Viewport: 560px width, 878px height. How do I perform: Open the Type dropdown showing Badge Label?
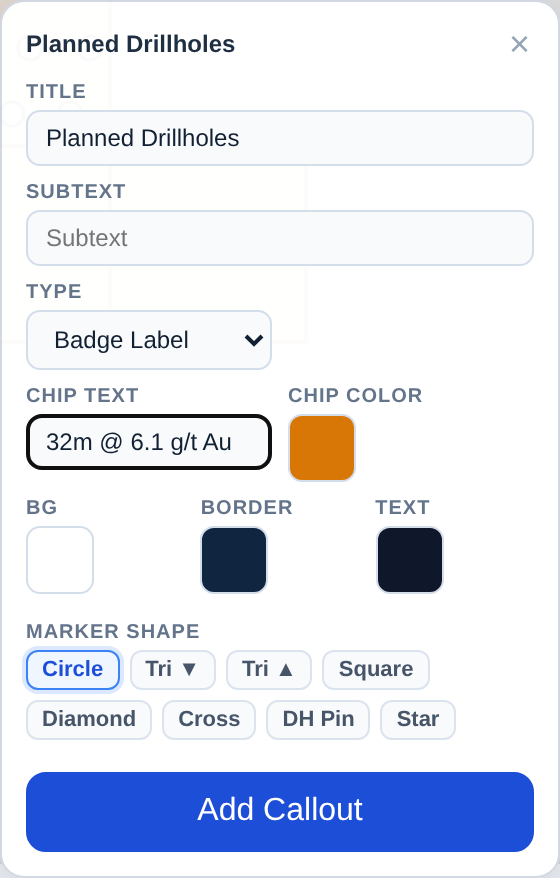pyautogui.click(x=149, y=340)
